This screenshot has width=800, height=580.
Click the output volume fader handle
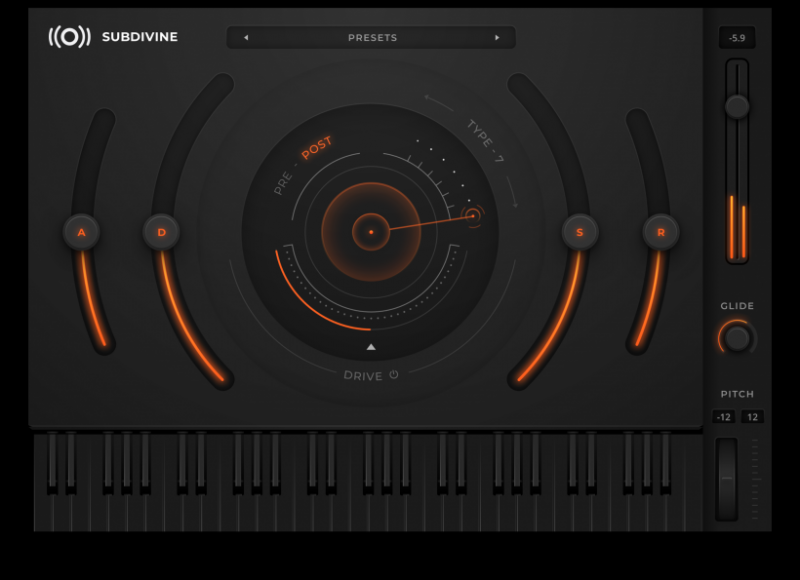pyautogui.click(x=737, y=107)
